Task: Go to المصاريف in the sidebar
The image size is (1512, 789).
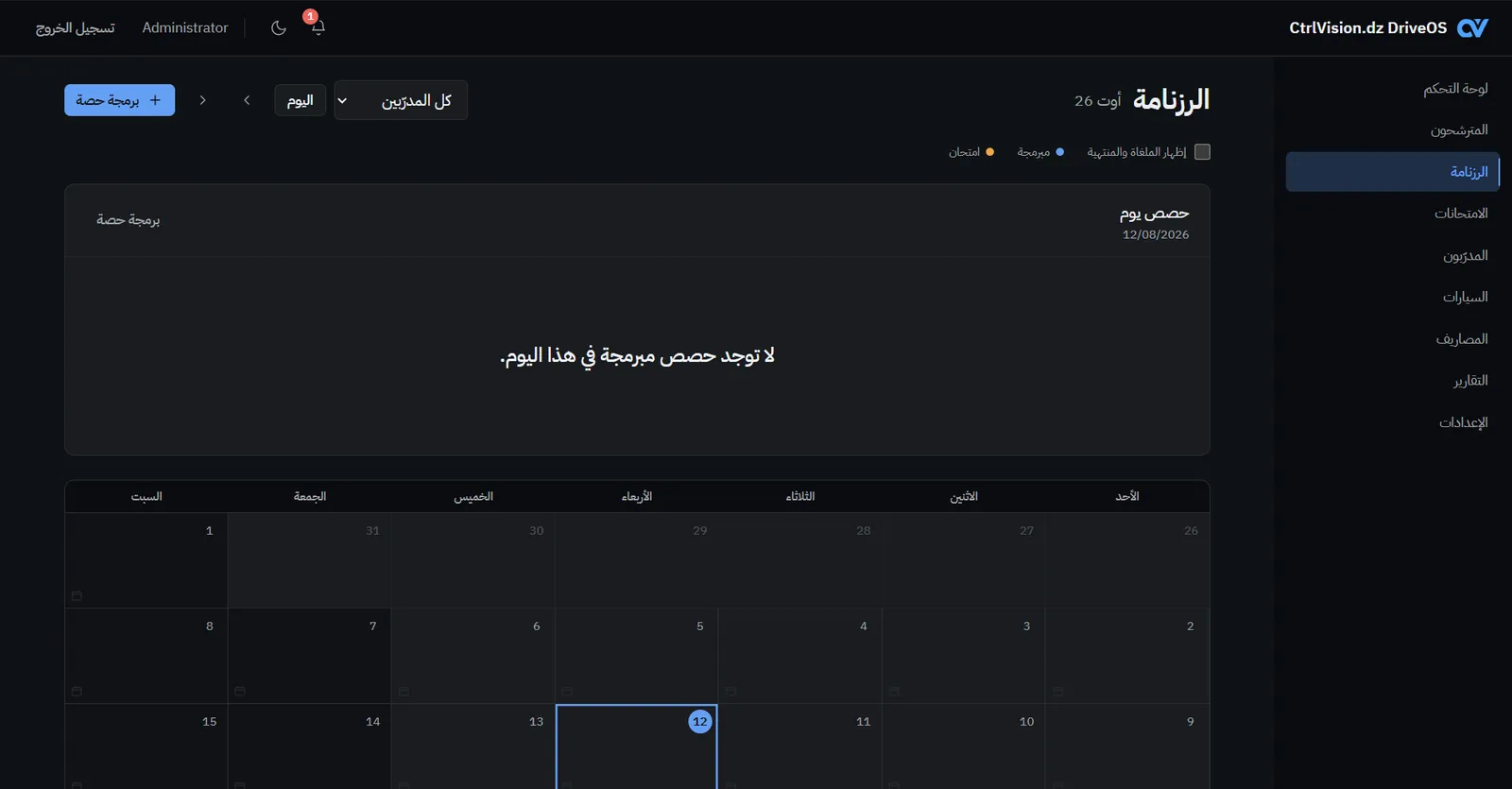Action: [1393, 338]
